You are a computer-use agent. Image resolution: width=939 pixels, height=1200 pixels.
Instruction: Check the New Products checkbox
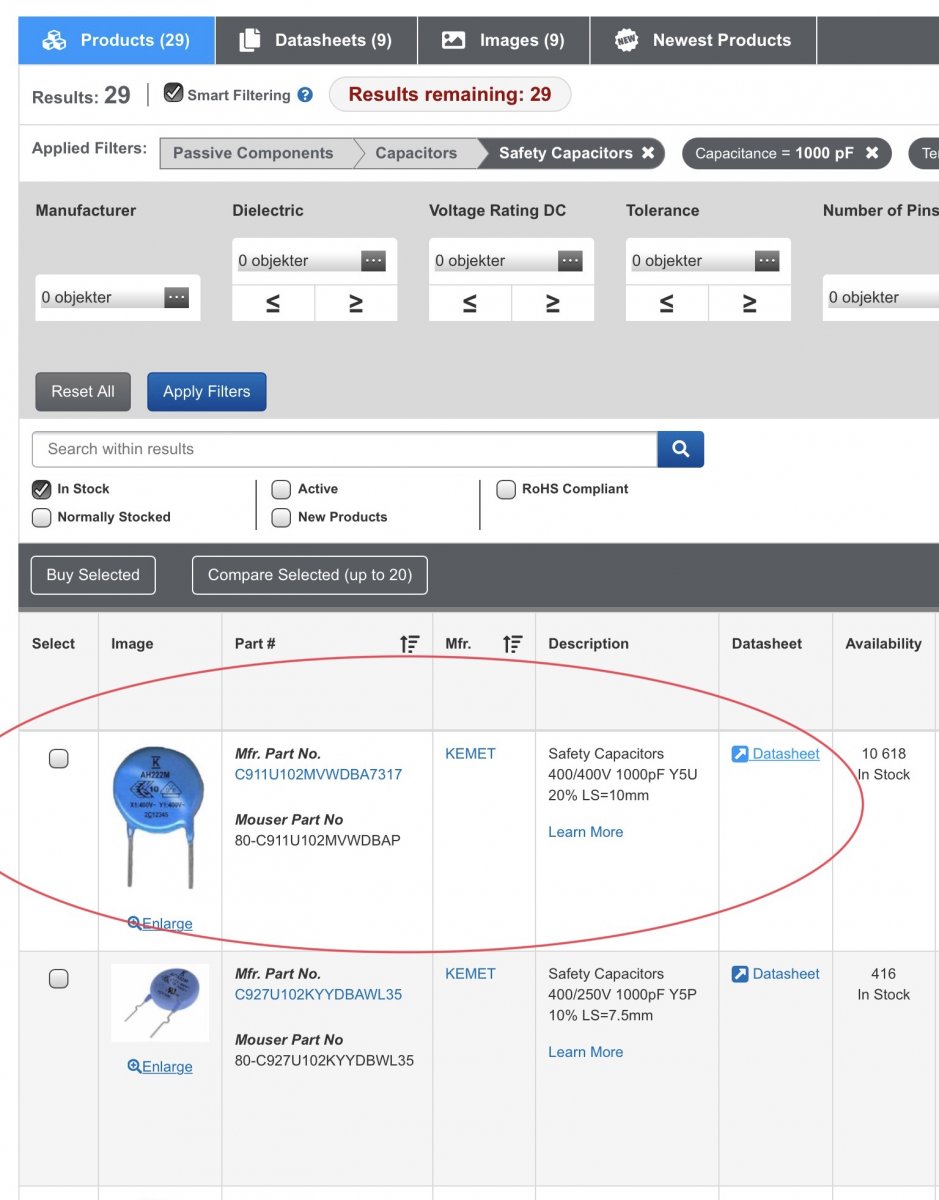(x=281, y=517)
